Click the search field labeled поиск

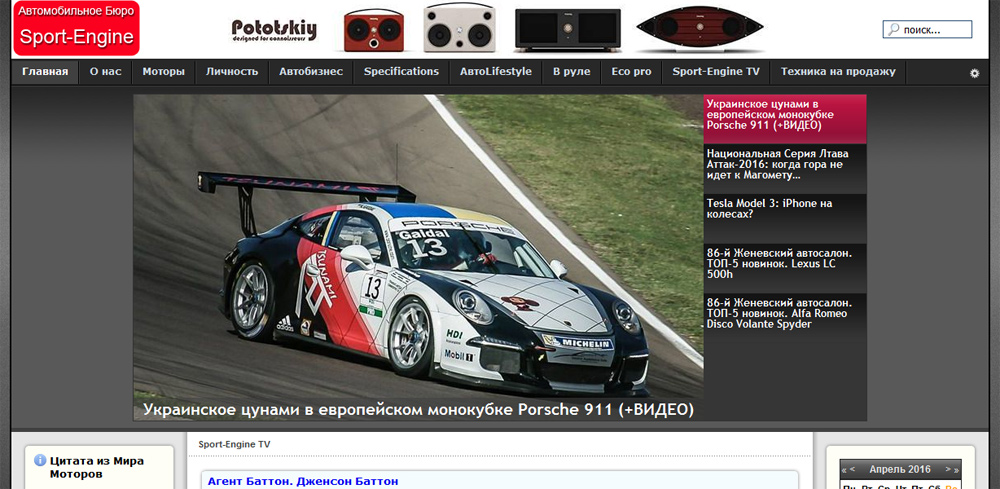[927, 29]
